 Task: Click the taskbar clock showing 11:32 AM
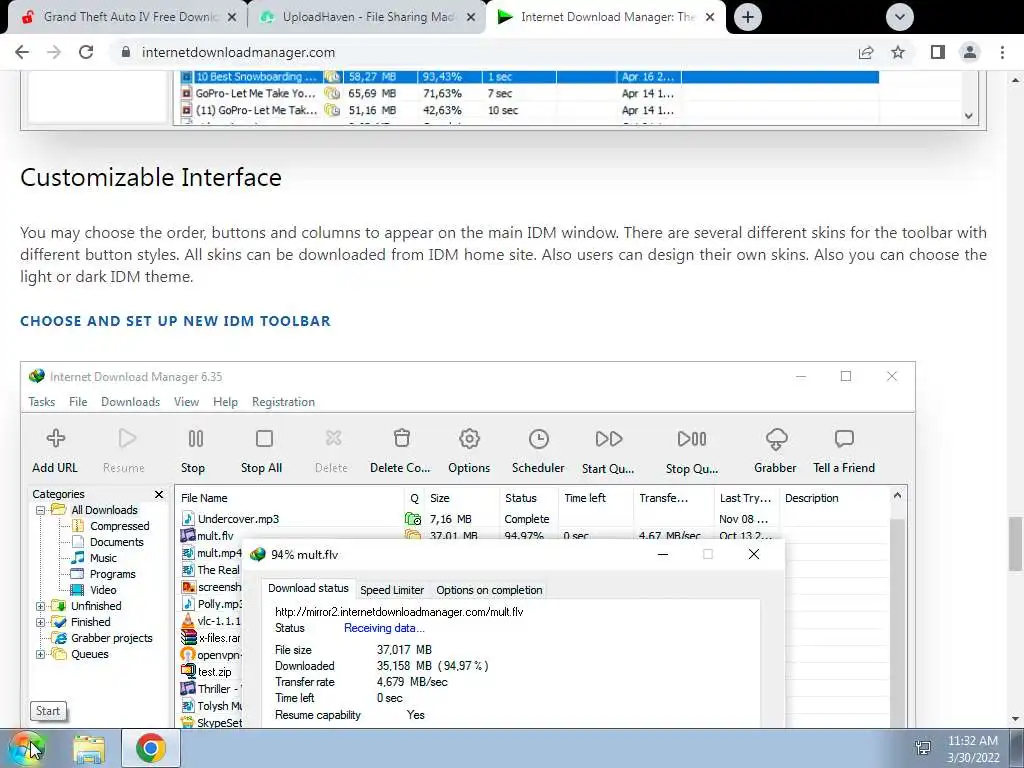[x=972, y=748]
